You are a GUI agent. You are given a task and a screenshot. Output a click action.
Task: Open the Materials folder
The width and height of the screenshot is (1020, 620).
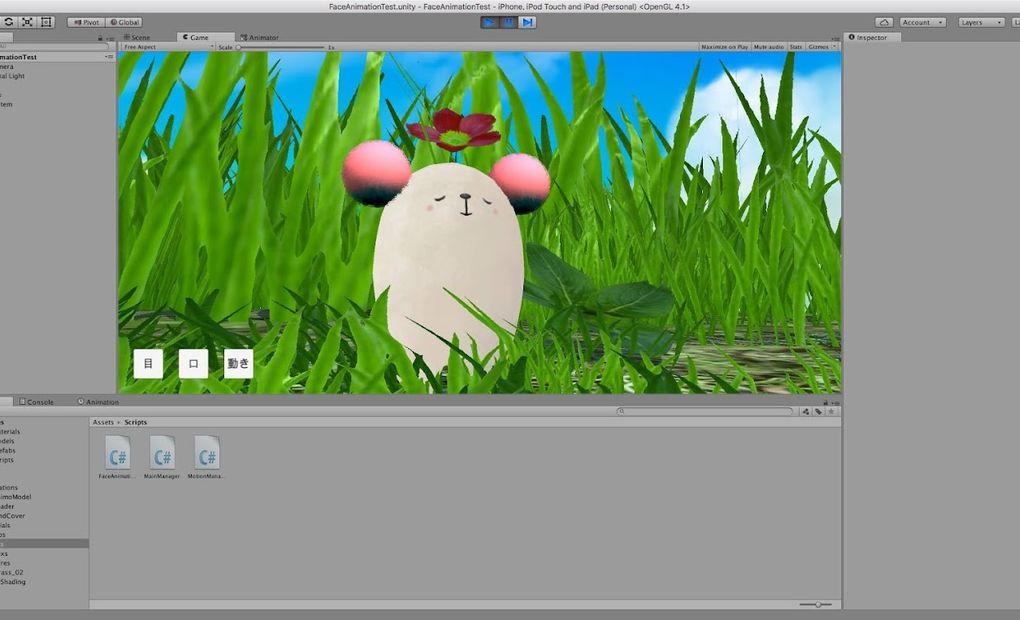click(x=10, y=431)
